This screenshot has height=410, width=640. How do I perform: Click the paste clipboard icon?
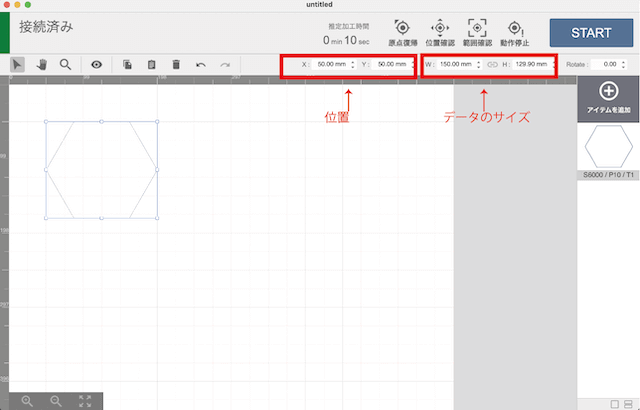tap(151, 64)
